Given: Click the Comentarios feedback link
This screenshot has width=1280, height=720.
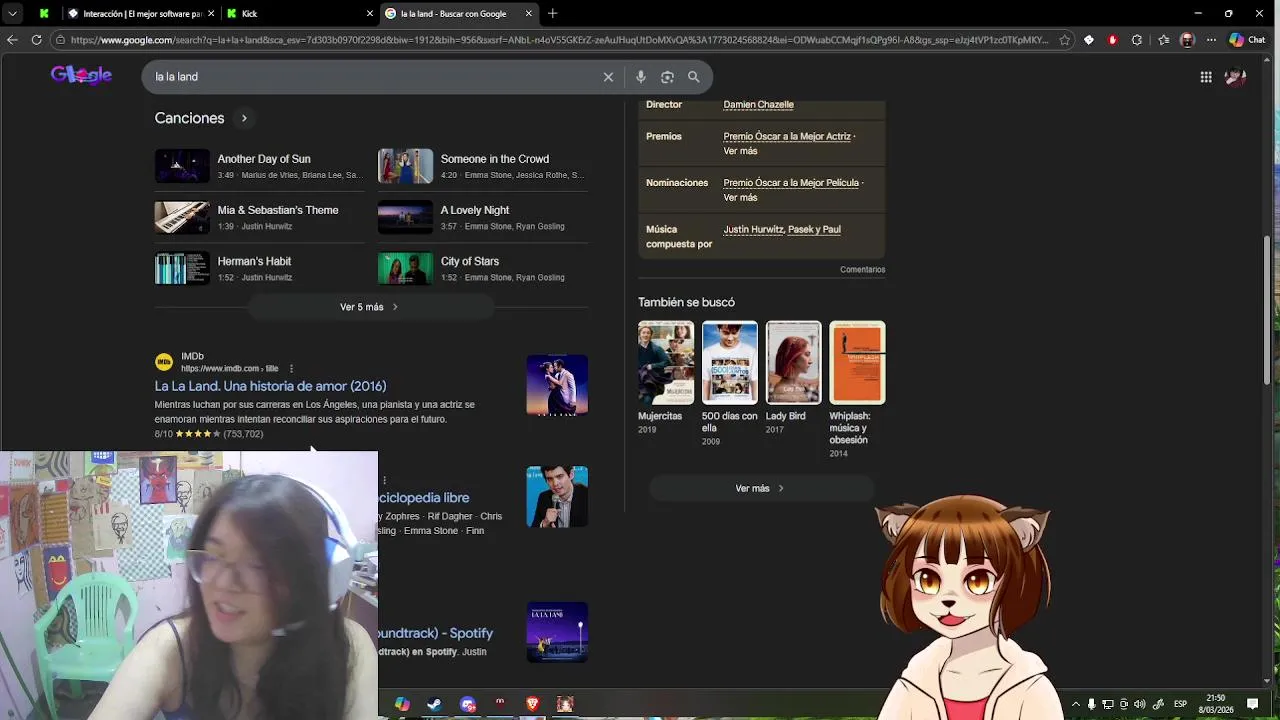Looking at the screenshot, I should pos(862,269).
